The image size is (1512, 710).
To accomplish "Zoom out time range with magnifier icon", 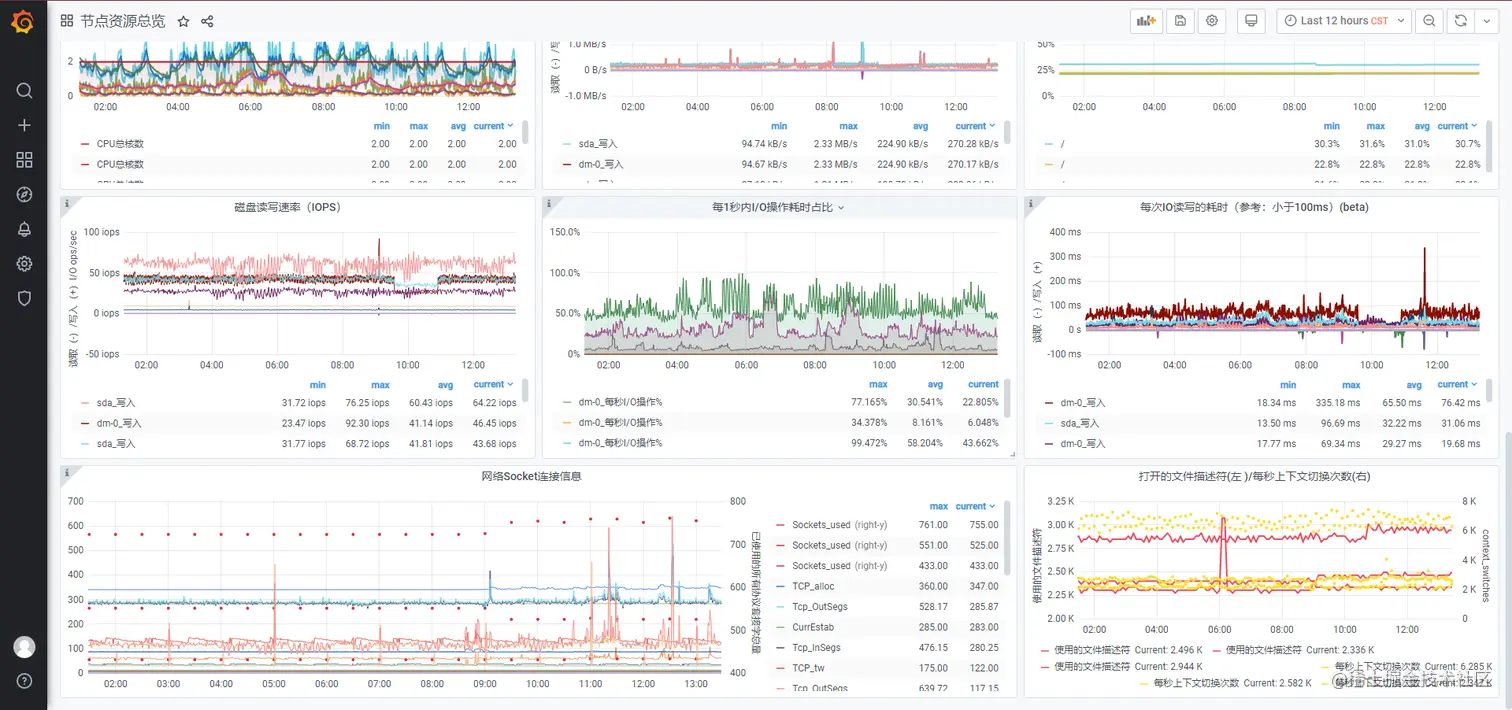I will click(1429, 21).
